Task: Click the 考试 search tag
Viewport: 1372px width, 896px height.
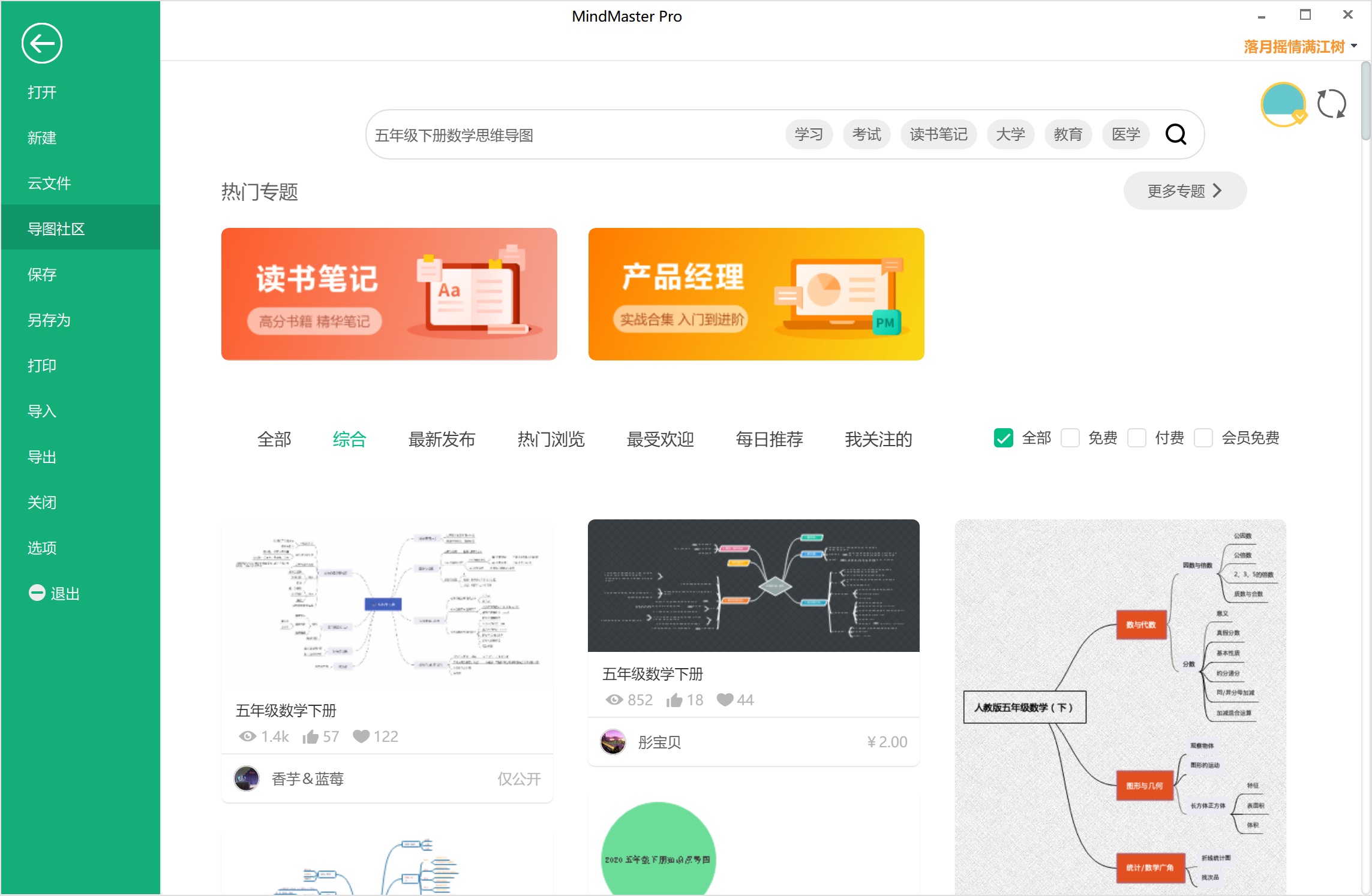Action: point(866,134)
